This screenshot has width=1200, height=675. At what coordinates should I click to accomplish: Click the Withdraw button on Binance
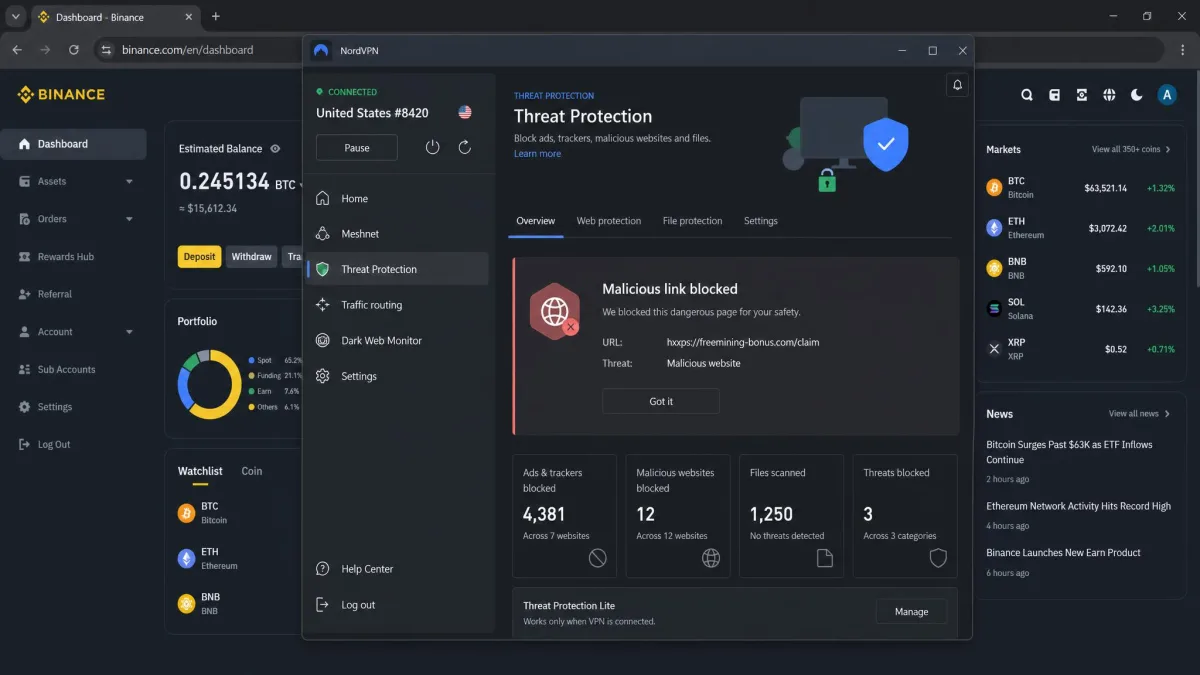pyautogui.click(x=251, y=257)
